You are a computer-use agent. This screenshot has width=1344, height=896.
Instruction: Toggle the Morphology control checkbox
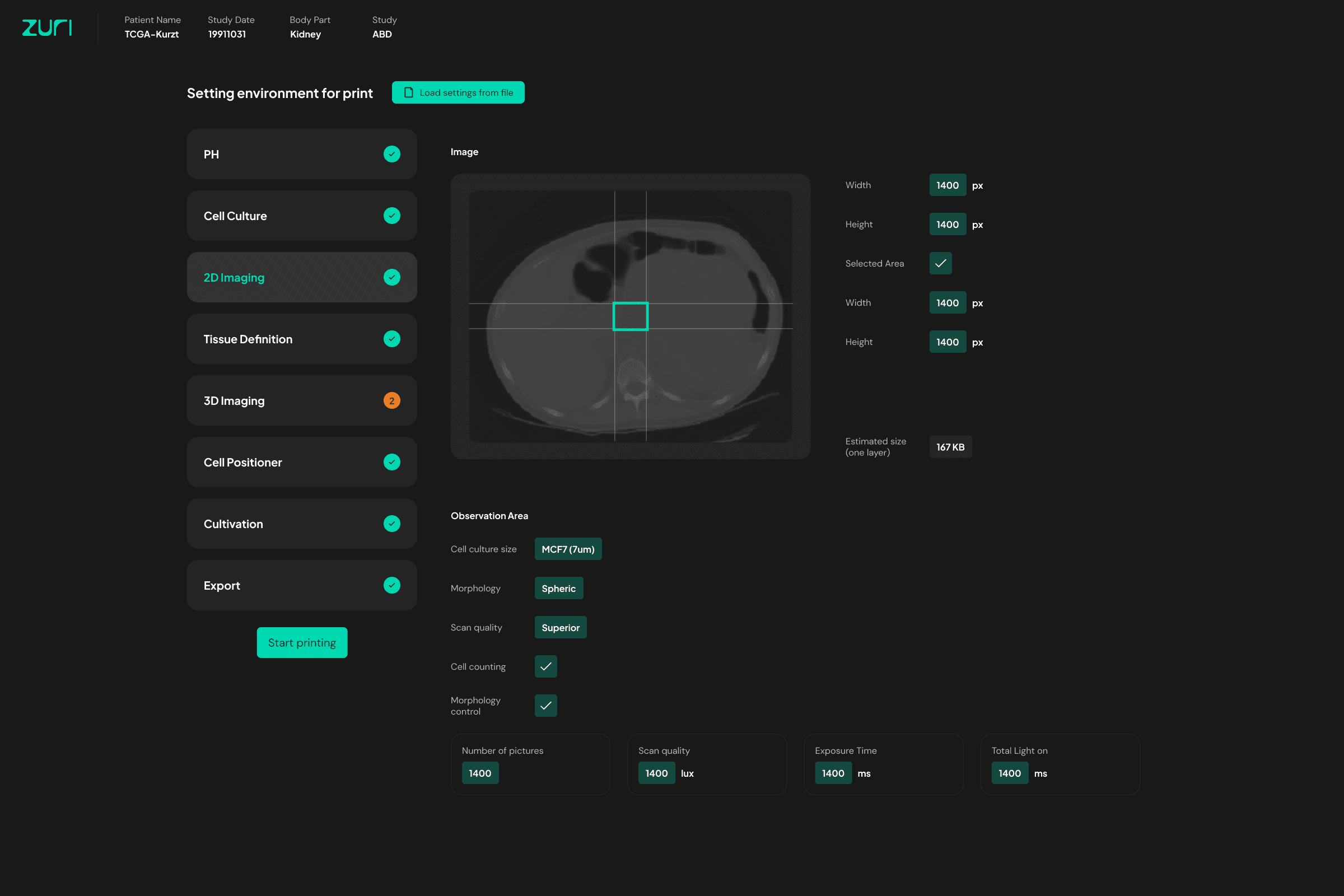545,706
